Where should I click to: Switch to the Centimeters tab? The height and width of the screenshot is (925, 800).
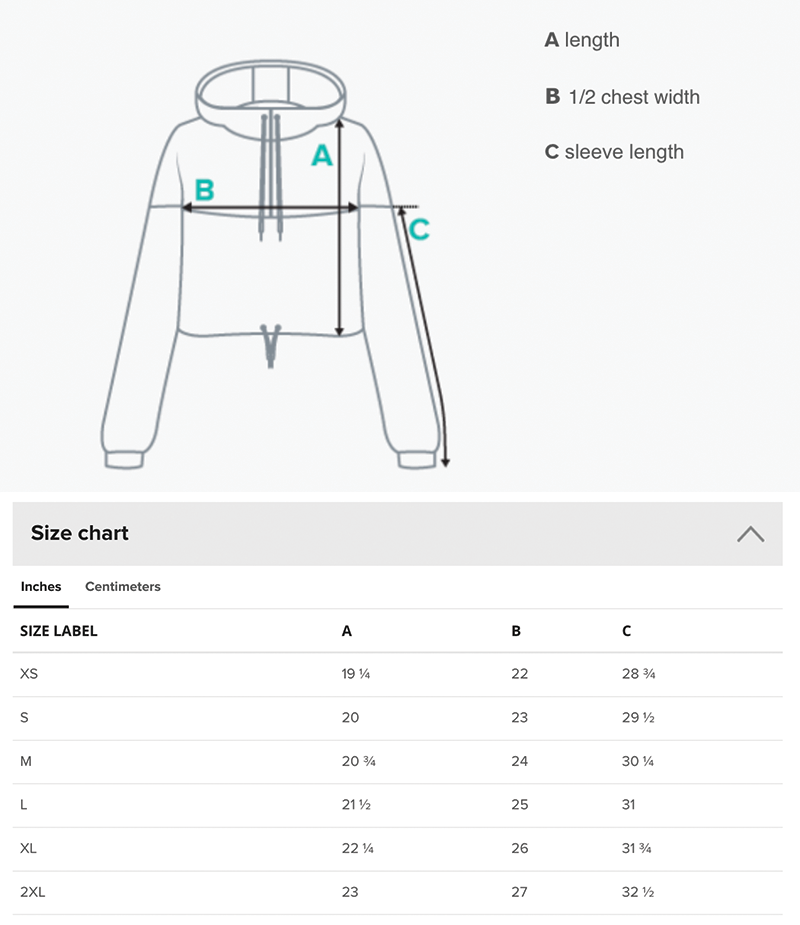(x=123, y=586)
